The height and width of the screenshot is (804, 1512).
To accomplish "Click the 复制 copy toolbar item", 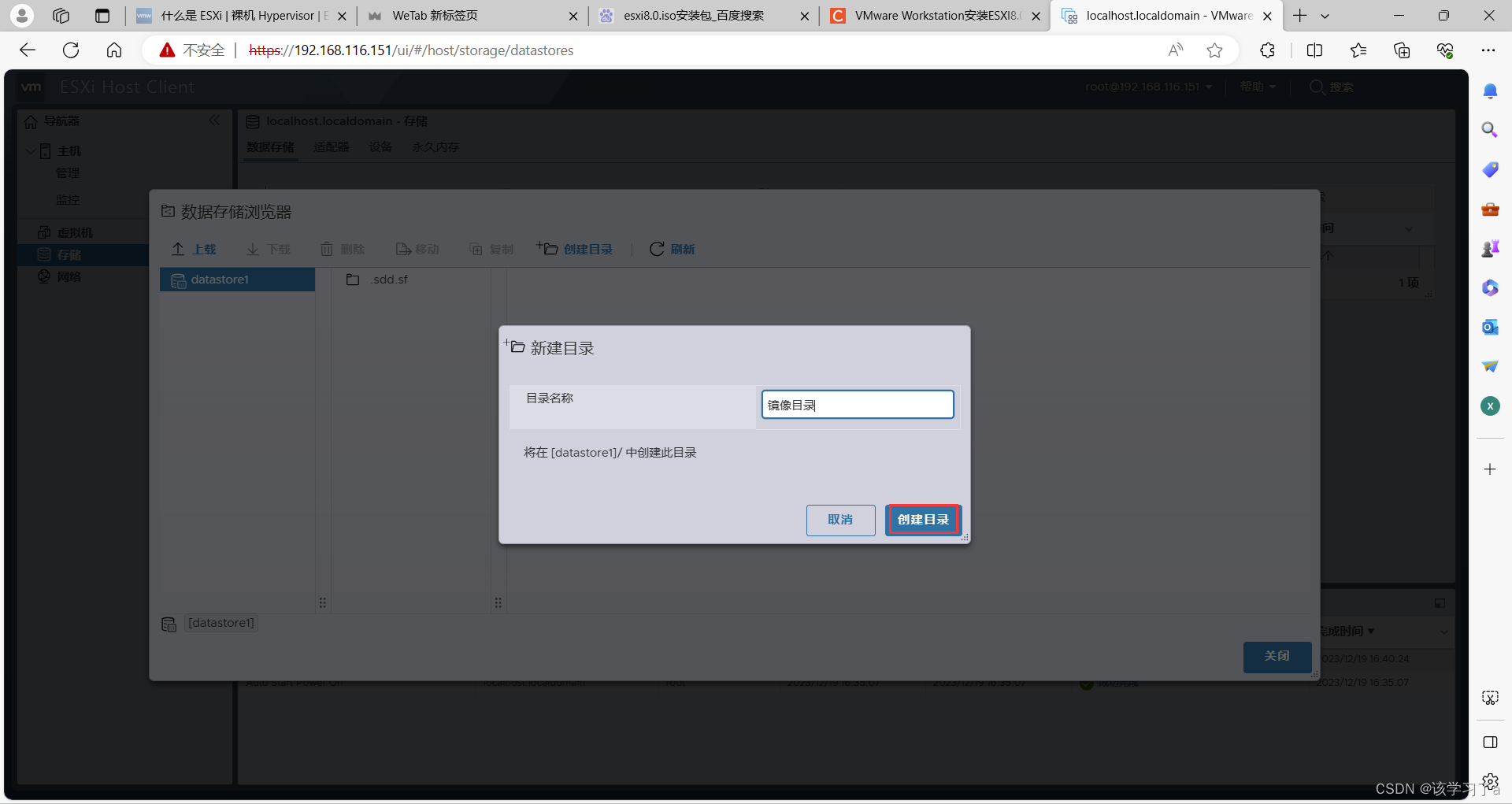I will pos(491,249).
